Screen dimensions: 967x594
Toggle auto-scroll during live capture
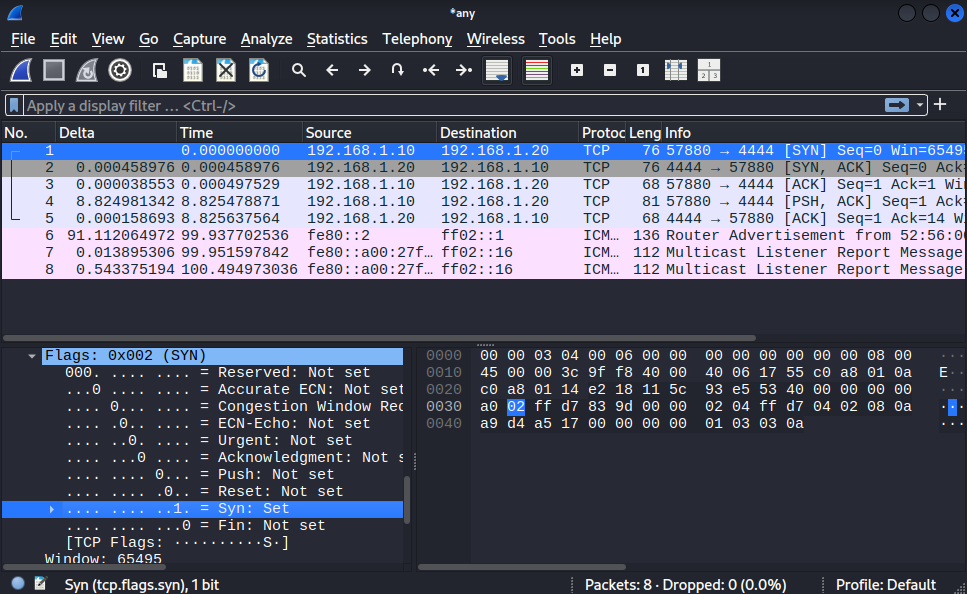(497, 70)
